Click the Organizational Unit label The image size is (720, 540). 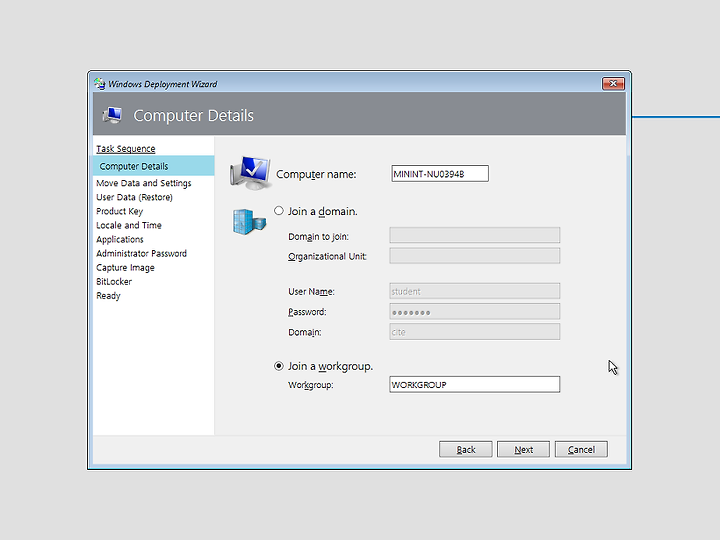point(327,257)
